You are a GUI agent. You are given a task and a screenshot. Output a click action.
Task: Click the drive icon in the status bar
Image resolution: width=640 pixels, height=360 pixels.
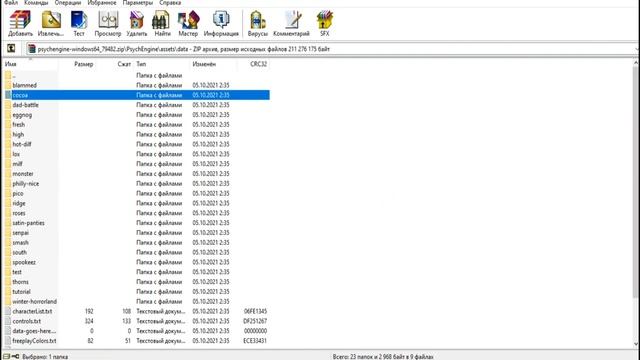coord(7,356)
